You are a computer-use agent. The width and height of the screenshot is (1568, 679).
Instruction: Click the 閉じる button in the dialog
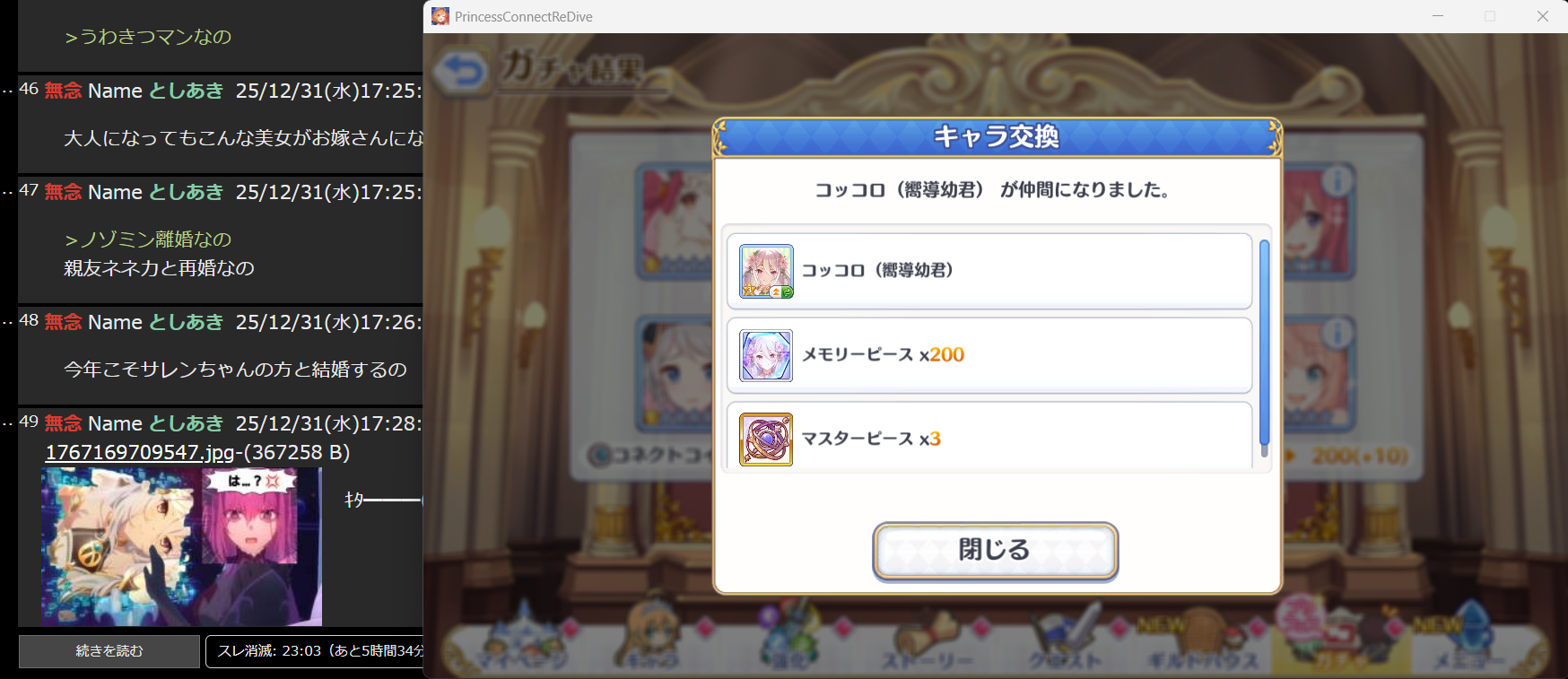click(x=995, y=551)
